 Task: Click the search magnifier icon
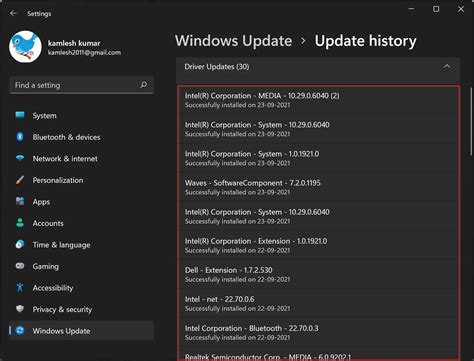click(x=144, y=85)
